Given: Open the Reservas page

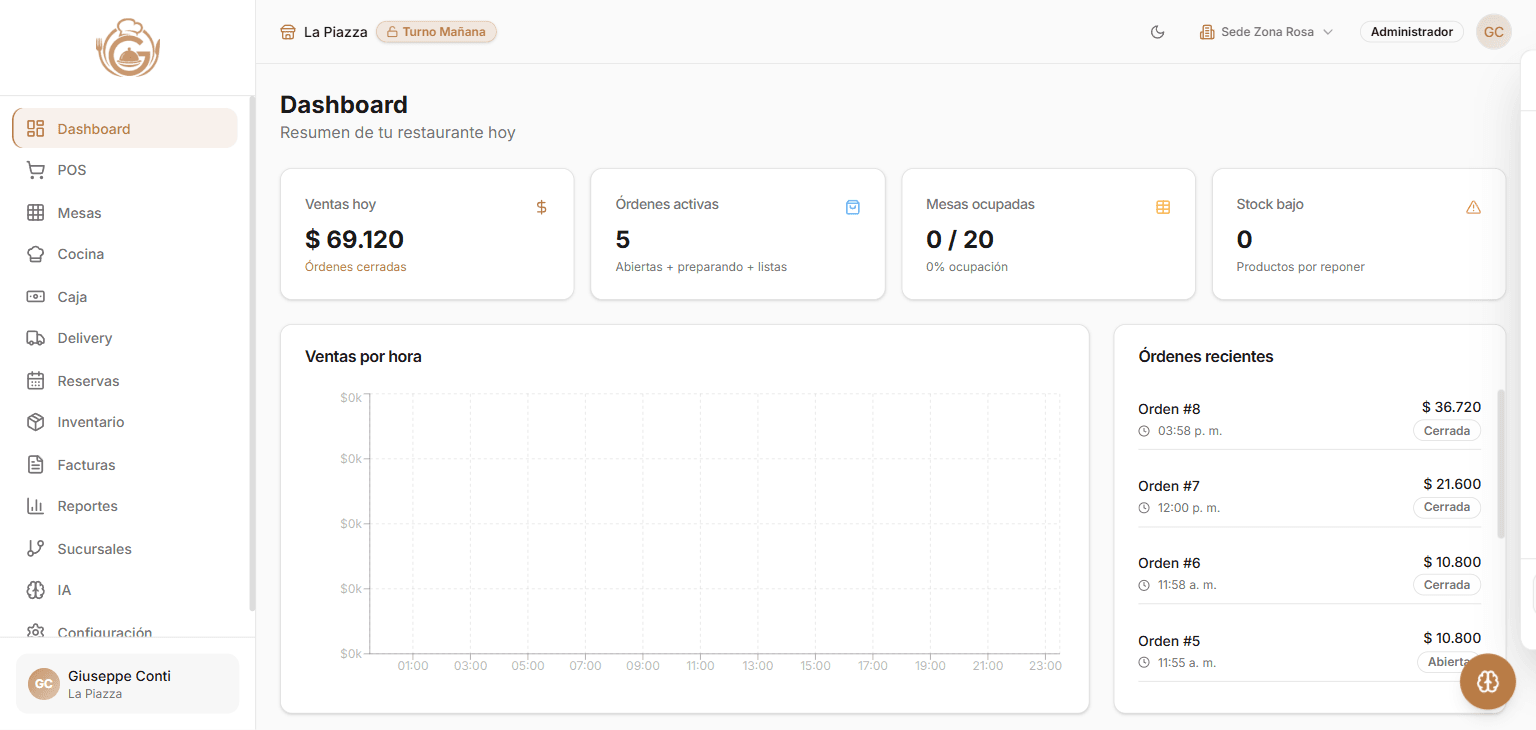Looking at the screenshot, I should point(125,381).
